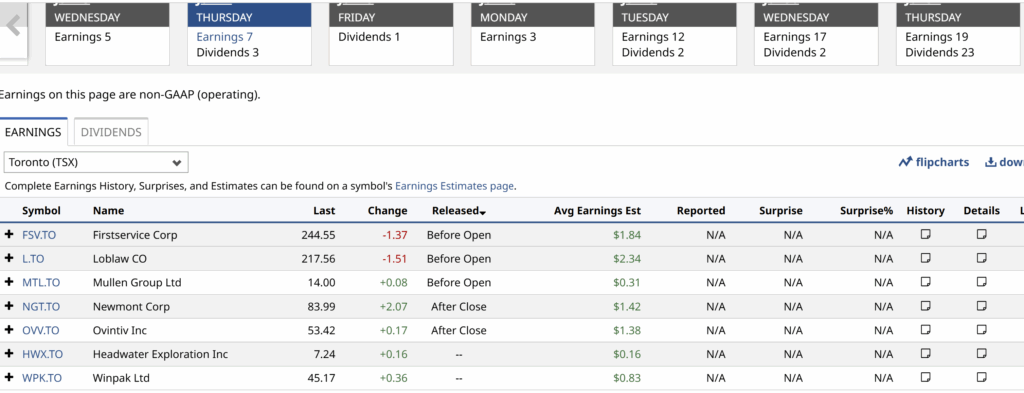
Task: Sort by the Released column header
Action: coord(458,211)
